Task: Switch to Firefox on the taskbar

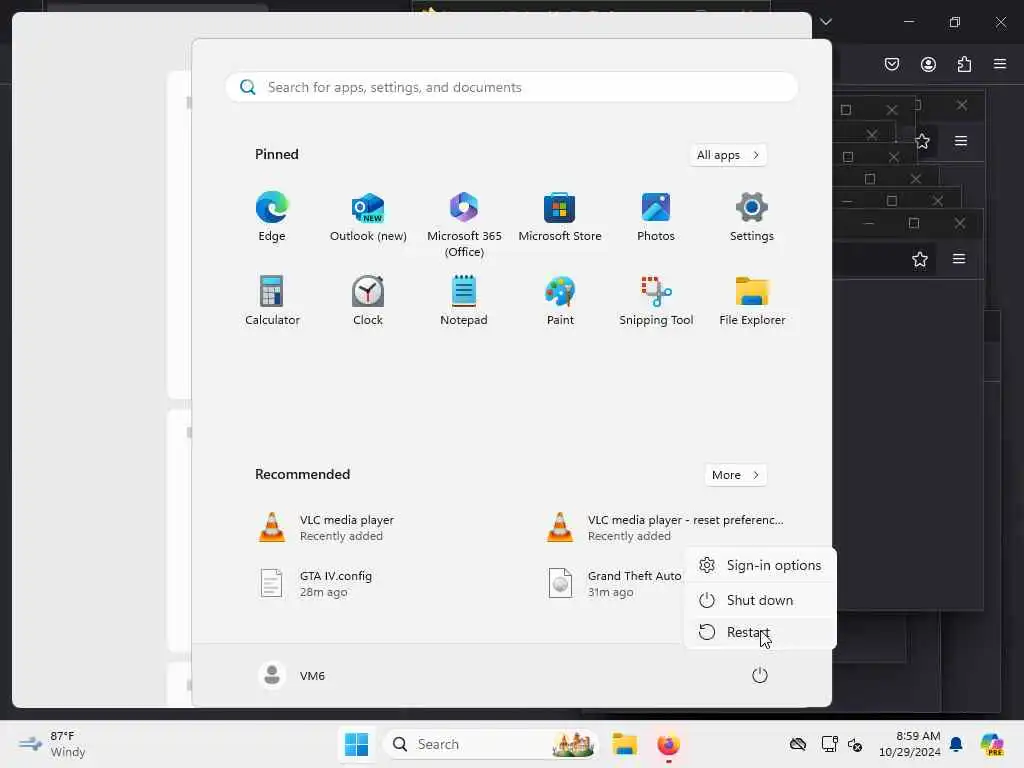Action: click(668, 744)
